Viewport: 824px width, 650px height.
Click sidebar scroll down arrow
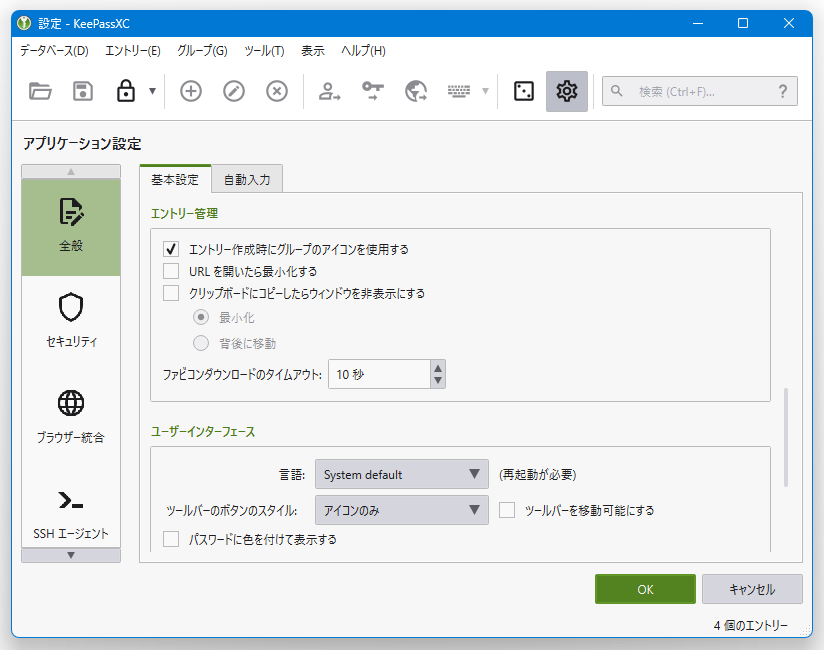tap(71, 555)
